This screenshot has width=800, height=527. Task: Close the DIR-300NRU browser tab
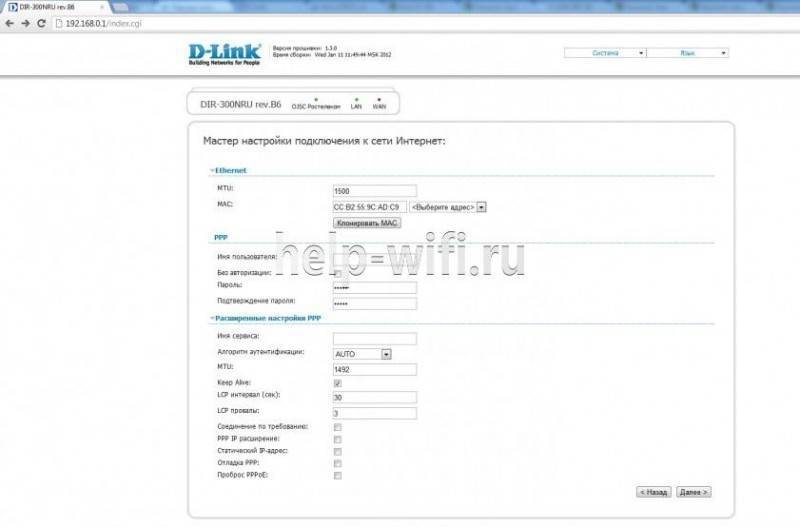pos(102,7)
